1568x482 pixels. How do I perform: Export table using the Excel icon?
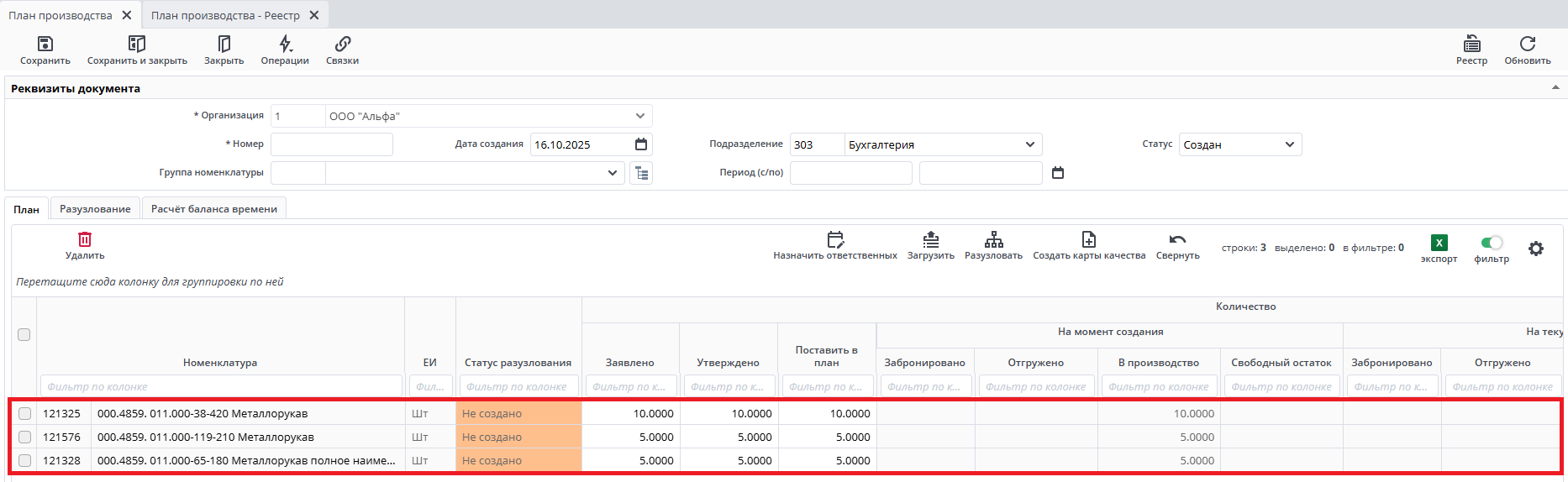1439,243
